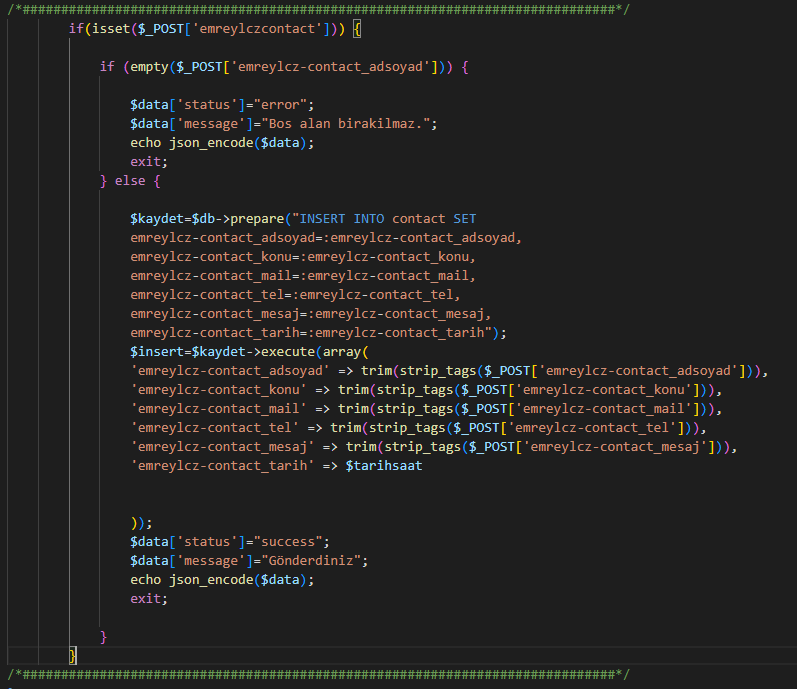Click the SQL line 'emreylcz-contact_konu=:emreylcz-contact_konu,'

[x=303, y=257]
